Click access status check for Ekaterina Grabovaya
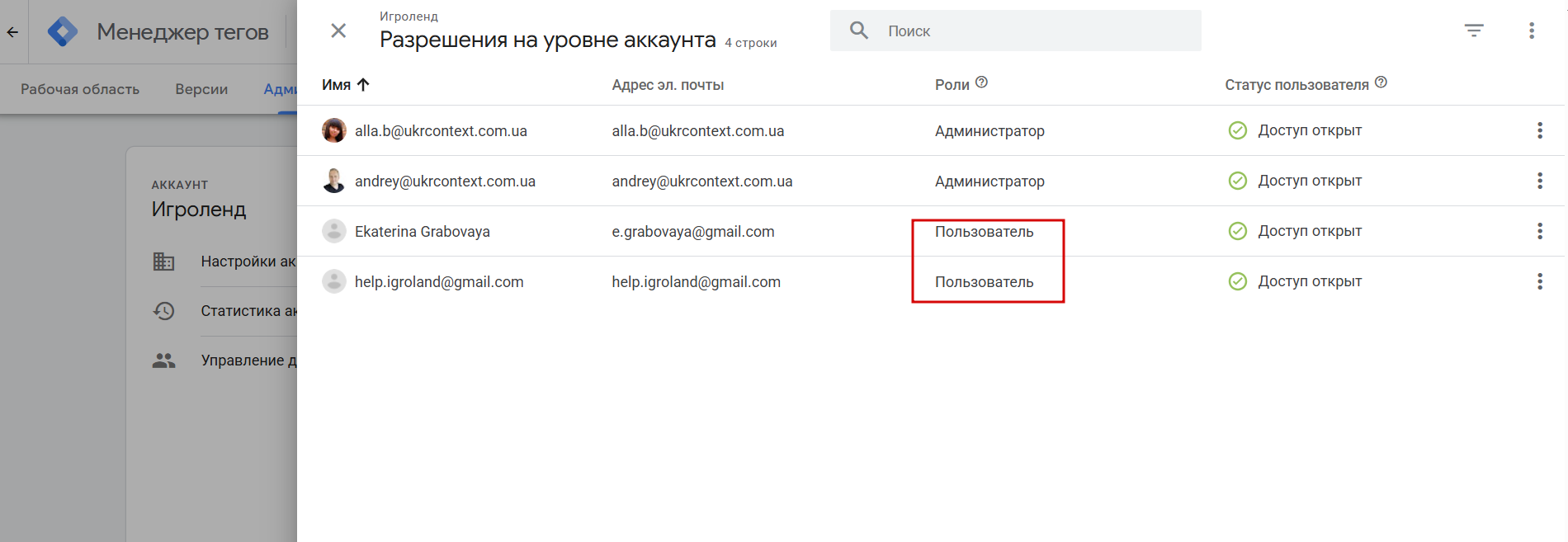The image size is (1568, 542). point(1238,231)
